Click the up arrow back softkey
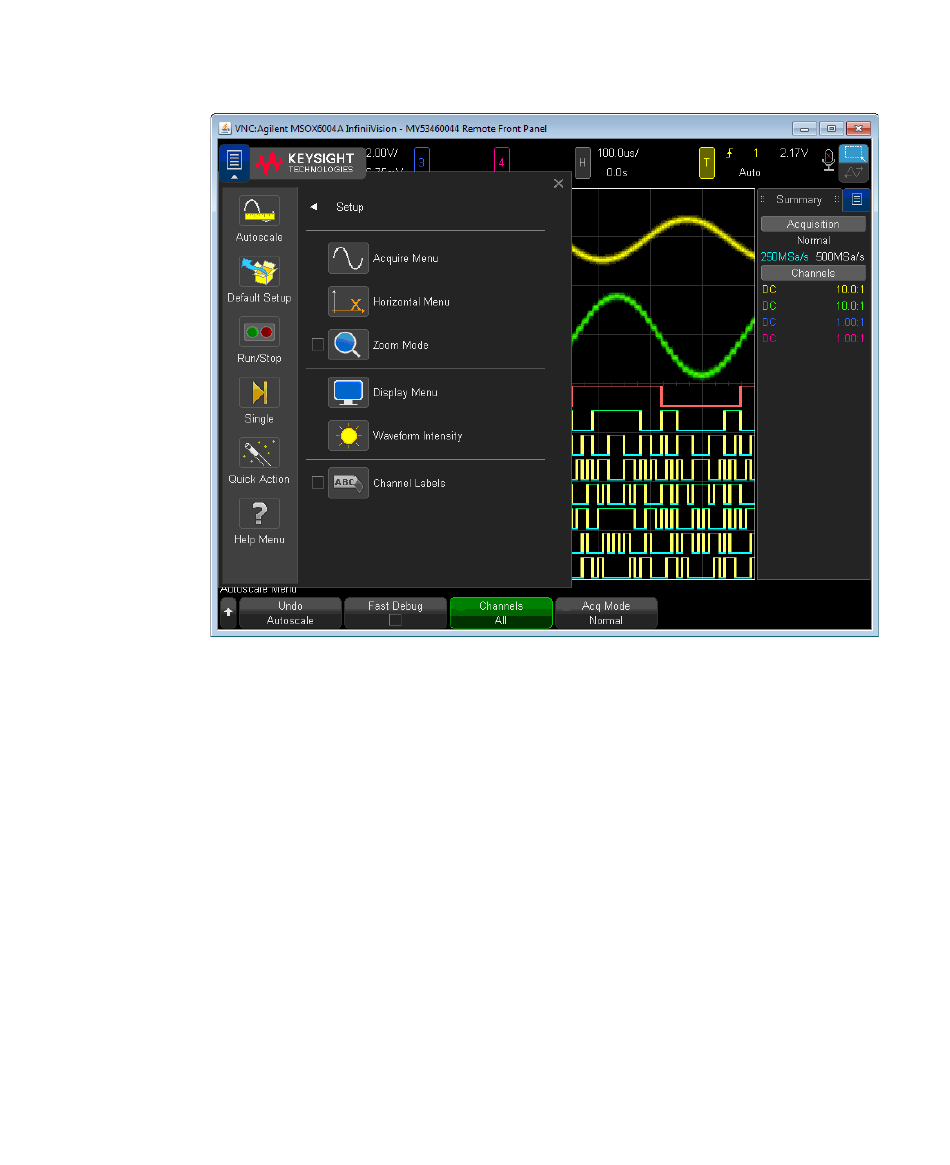This screenshot has height=1165, width=950. (x=228, y=612)
